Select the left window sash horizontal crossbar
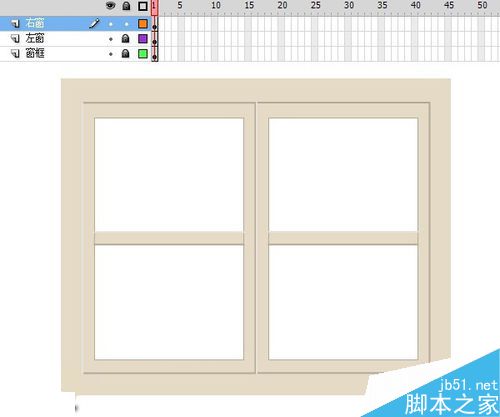 [169, 238]
